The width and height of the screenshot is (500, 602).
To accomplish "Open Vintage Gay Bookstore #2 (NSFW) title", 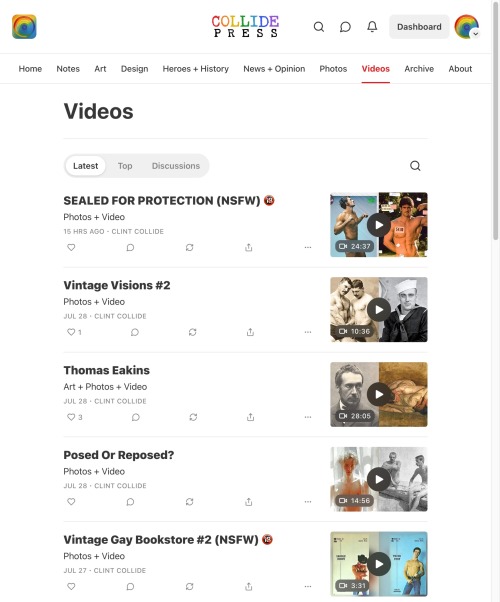I will click(168, 540).
